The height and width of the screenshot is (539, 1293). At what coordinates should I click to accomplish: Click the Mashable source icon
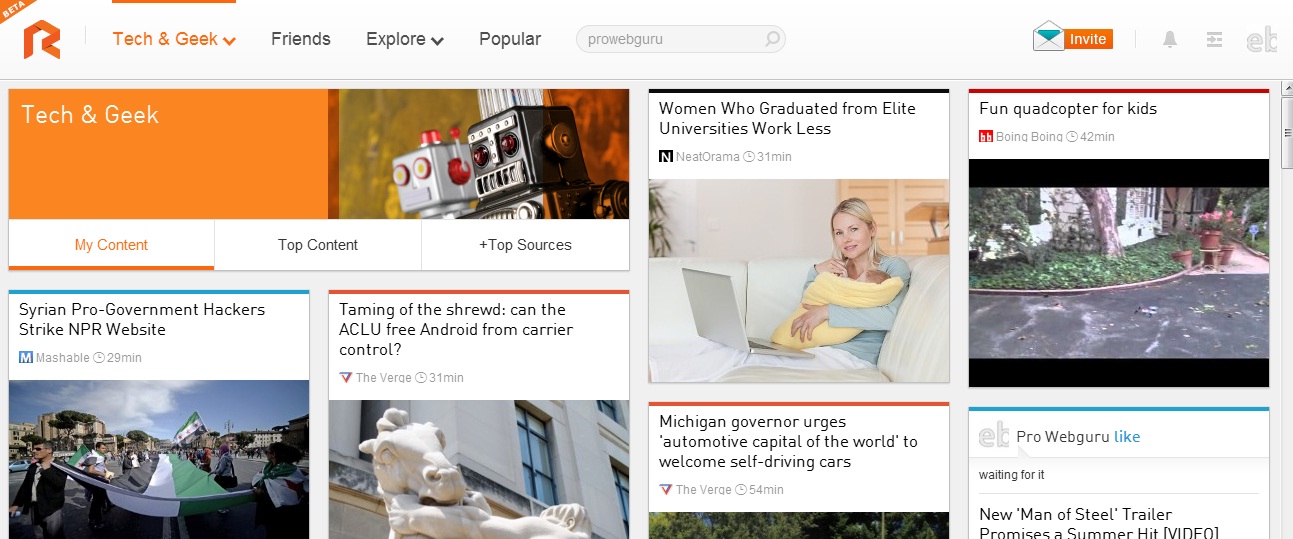pyautogui.click(x=26, y=358)
